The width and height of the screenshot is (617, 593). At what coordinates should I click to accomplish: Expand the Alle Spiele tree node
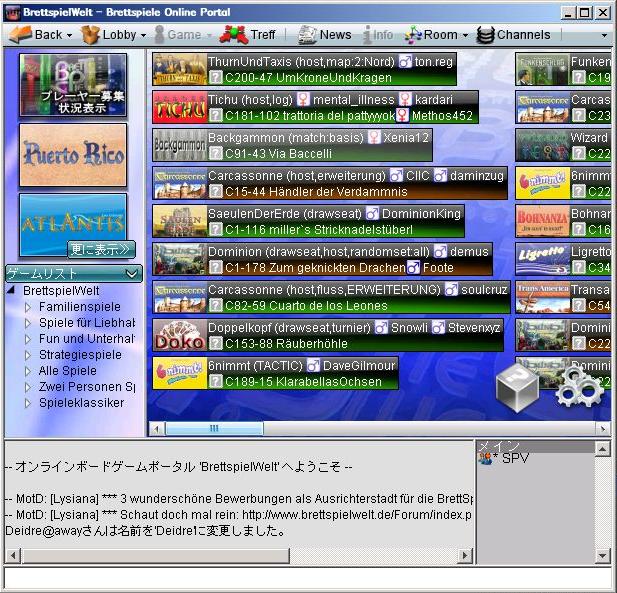(x=28, y=371)
